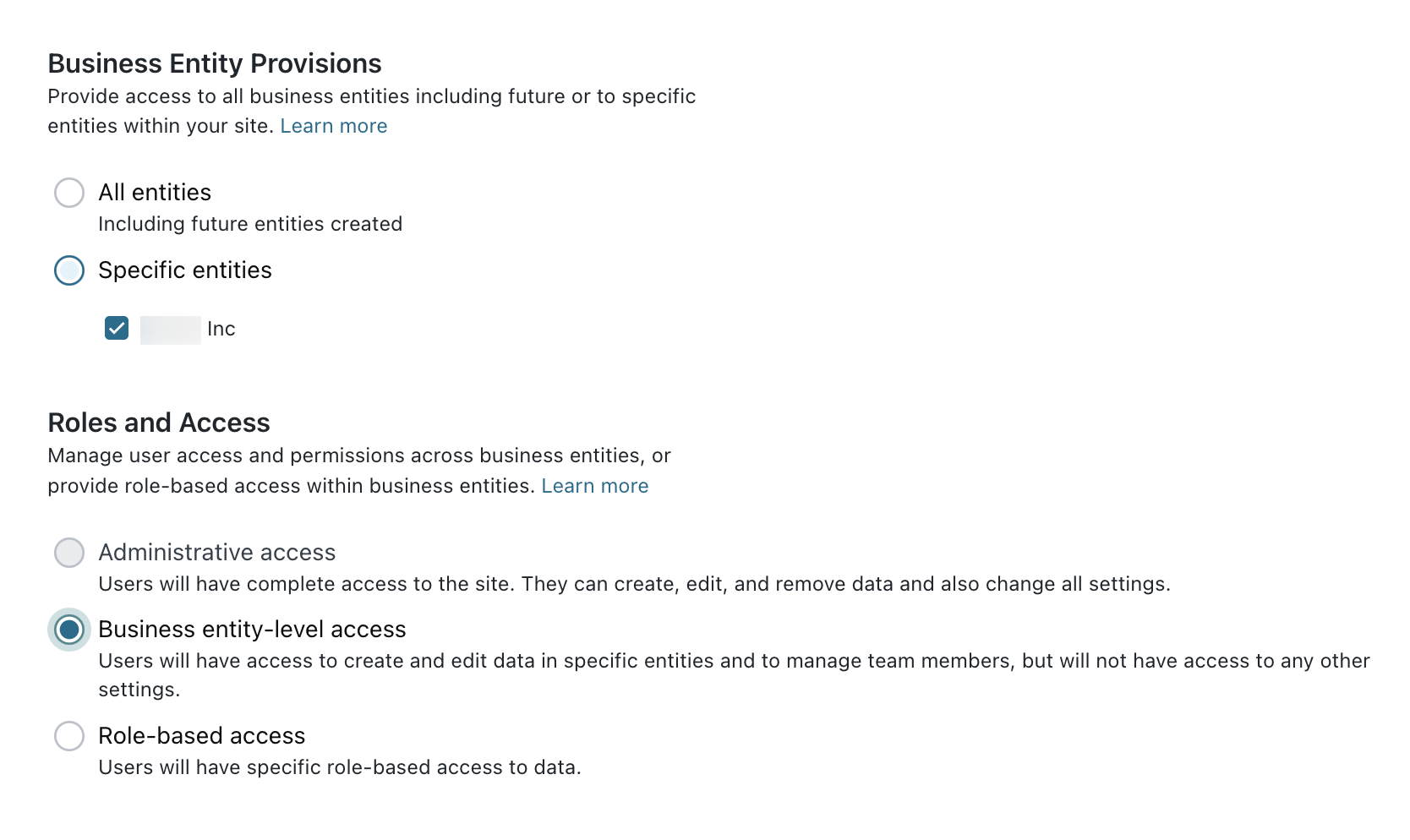Select the All entities radio button
This screenshot has width=1410, height=840.
pyautogui.click(x=69, y=193)
